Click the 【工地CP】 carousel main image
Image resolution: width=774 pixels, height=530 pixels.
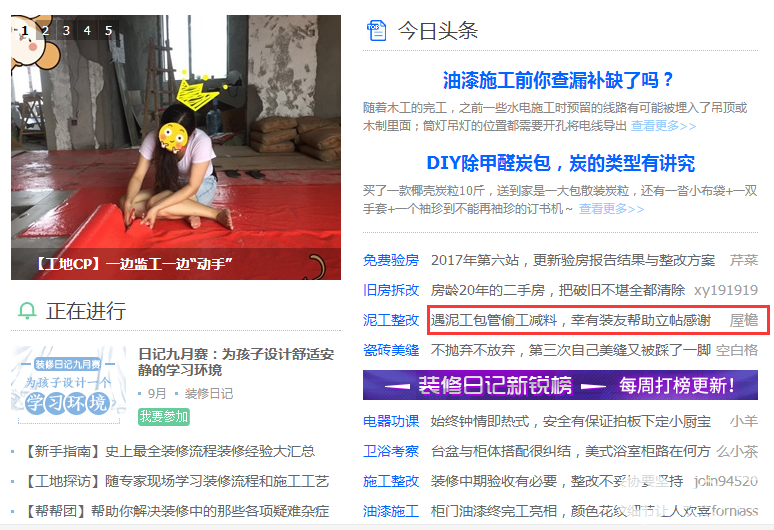coord(176,147)
